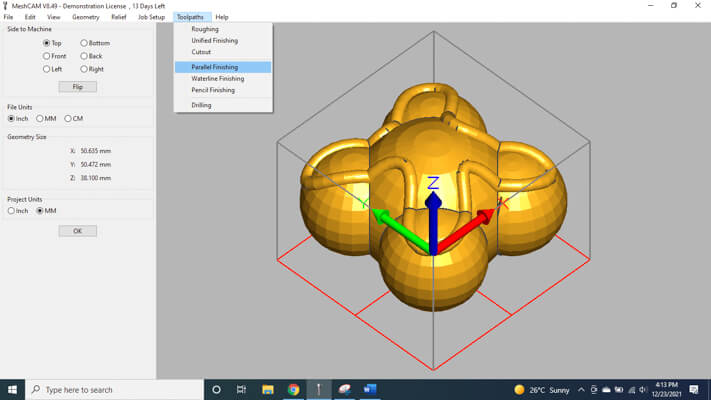Open Task View on the taskbar

coord(242,389)
